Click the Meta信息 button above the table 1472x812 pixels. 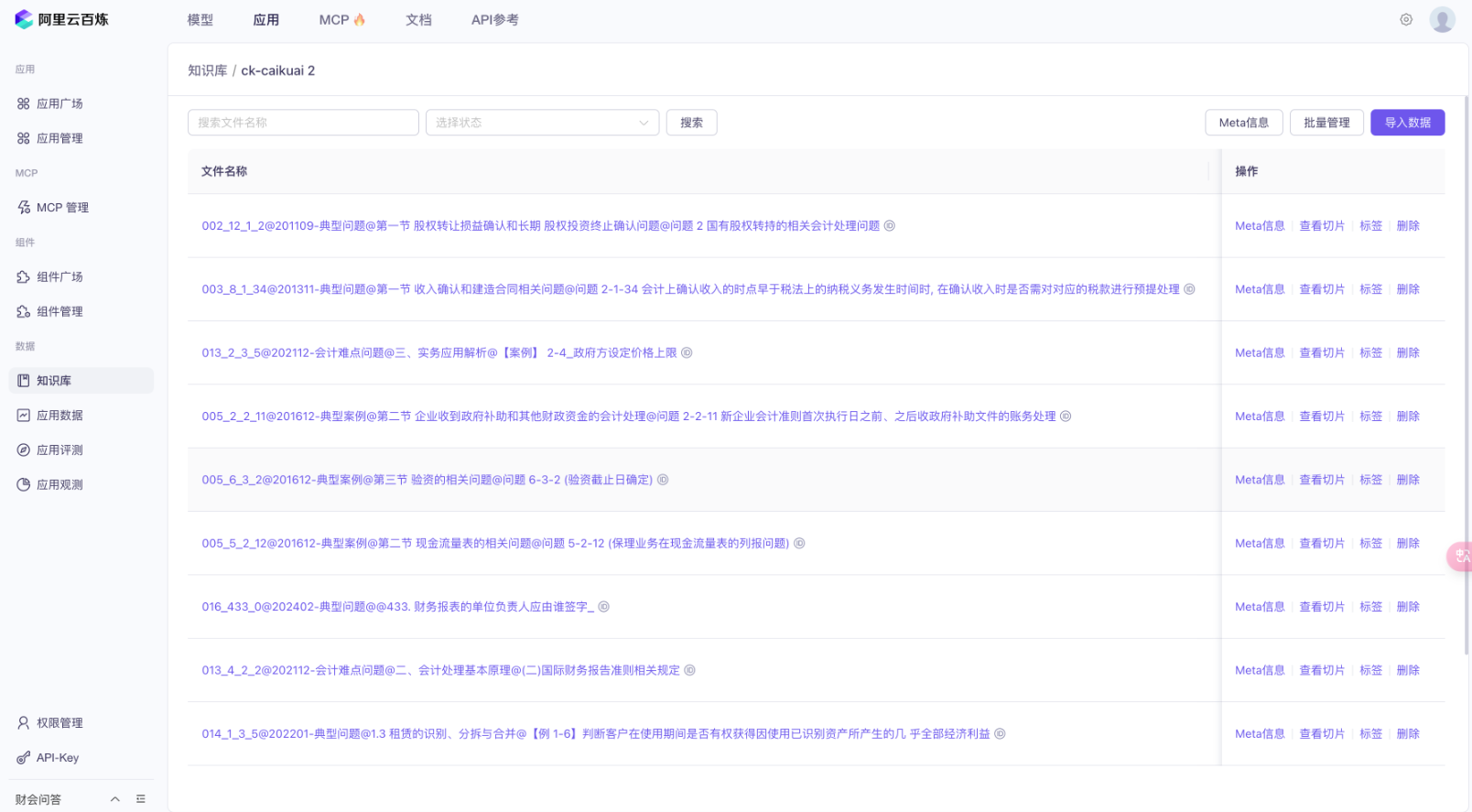coord(1244,123)
